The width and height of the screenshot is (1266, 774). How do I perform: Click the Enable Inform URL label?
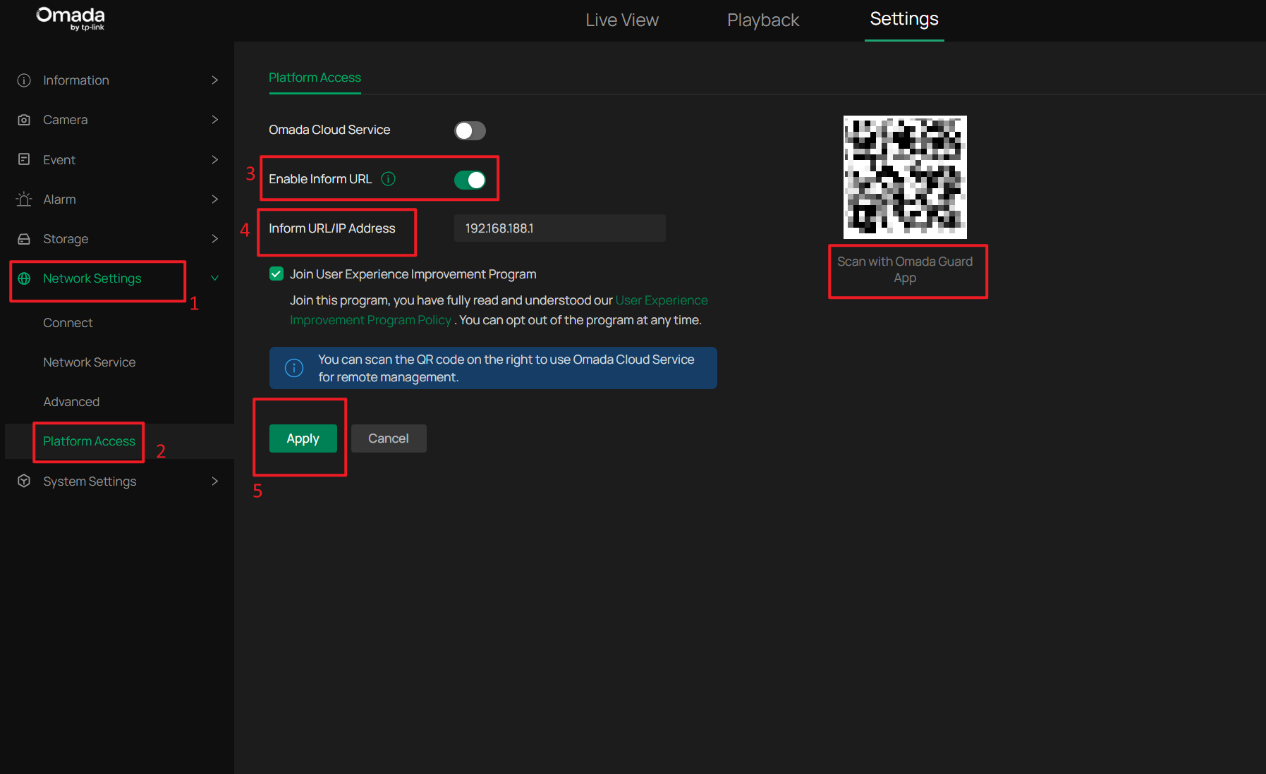tap(320, 179)
